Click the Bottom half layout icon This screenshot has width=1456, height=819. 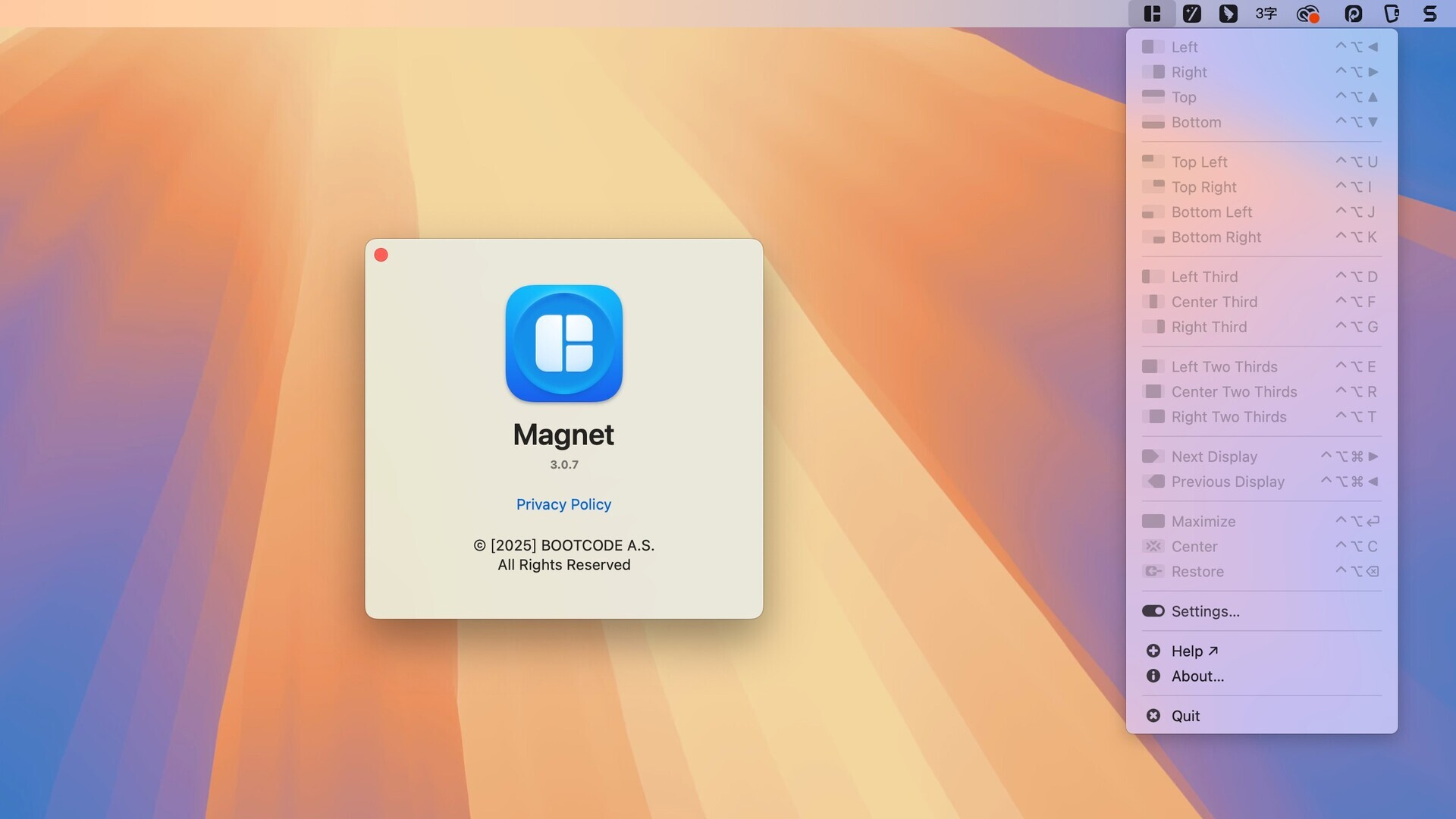pyautogui.click(x=1153, y=122)
